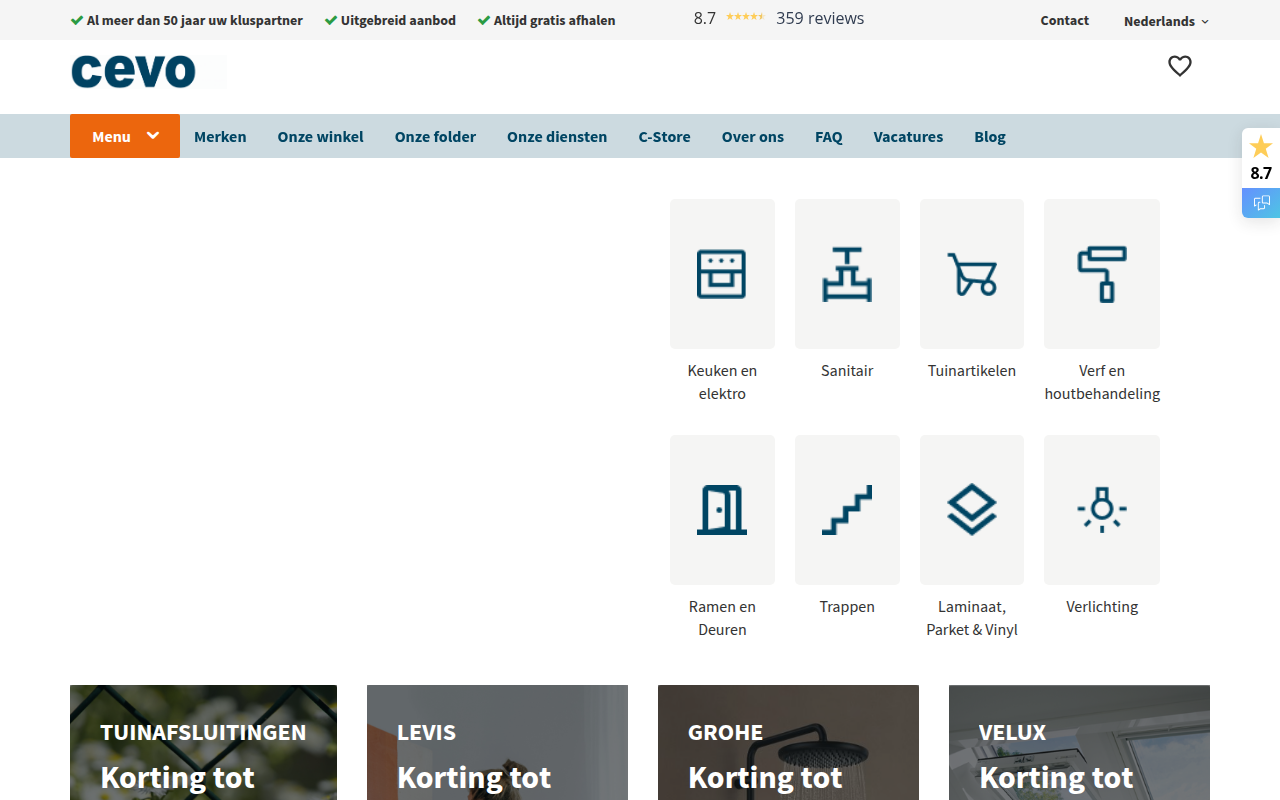Viewport: 1280px width, 800px height.
Task: Open the Keuken en elektro oven icon
Action: [x=722, y=274]
